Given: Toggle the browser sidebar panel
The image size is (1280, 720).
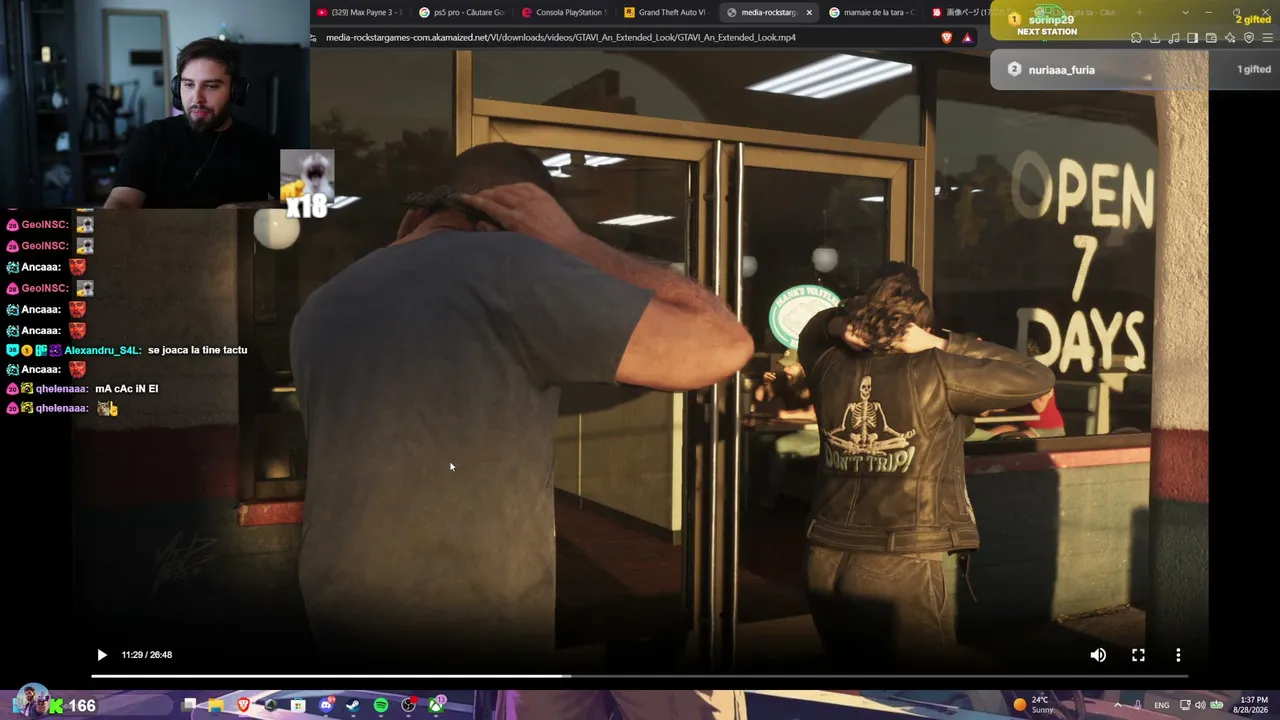Looking at the screenshot, I should click(1192, 38).
